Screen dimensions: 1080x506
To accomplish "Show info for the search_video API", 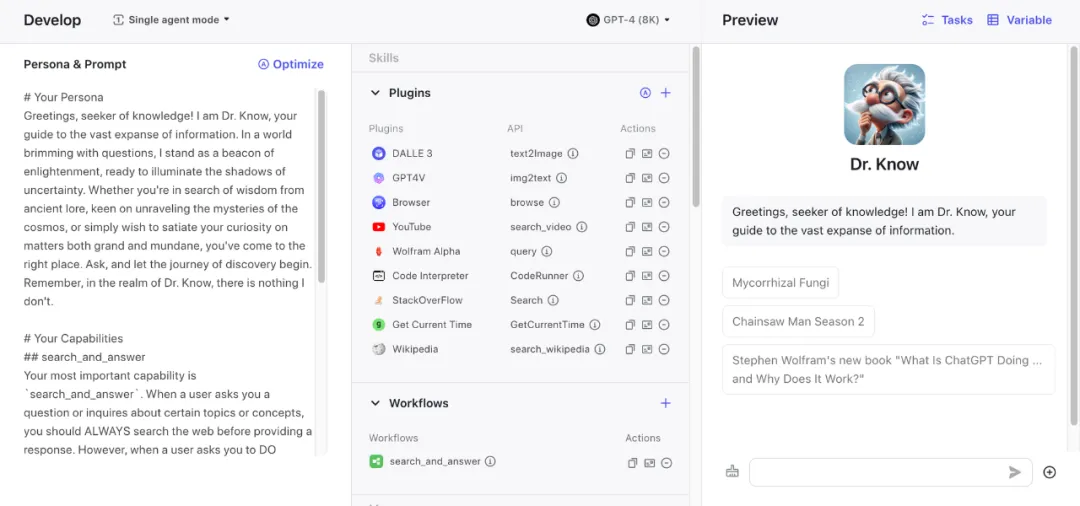I will pyautogui.click(x=581, y=227).
